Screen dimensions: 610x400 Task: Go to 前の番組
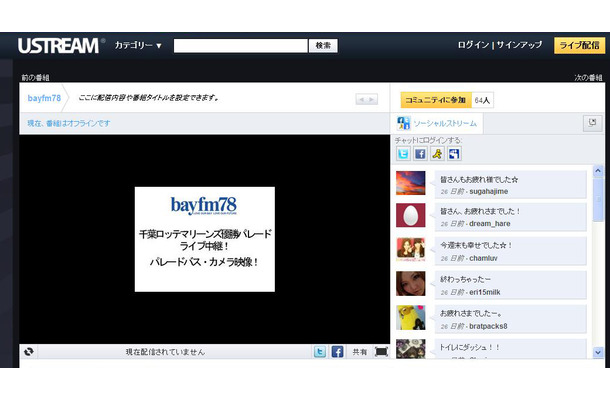(x=35, y=77)
